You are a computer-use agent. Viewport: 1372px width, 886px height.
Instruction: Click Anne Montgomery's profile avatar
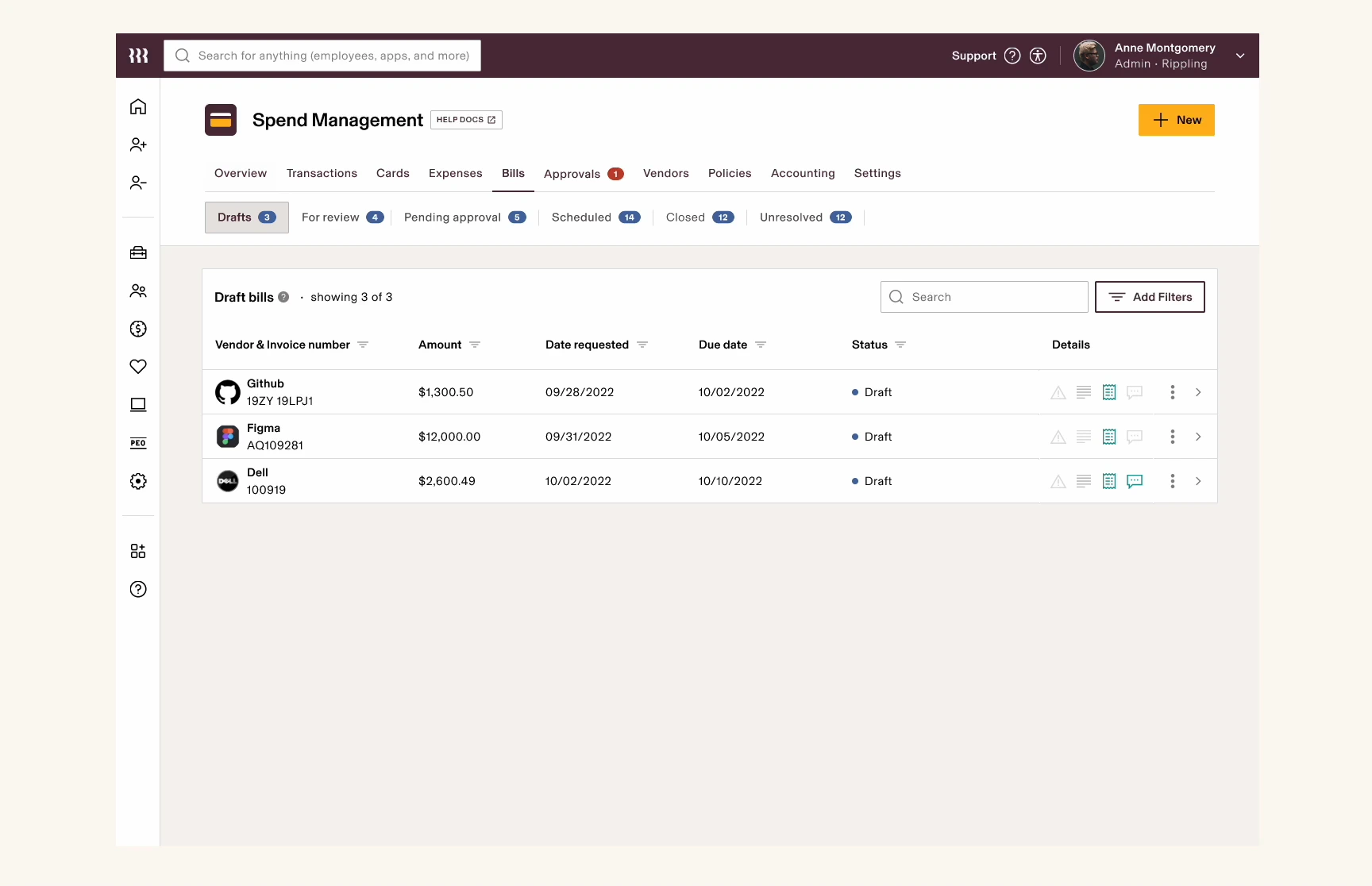[x=1089, y=56]
